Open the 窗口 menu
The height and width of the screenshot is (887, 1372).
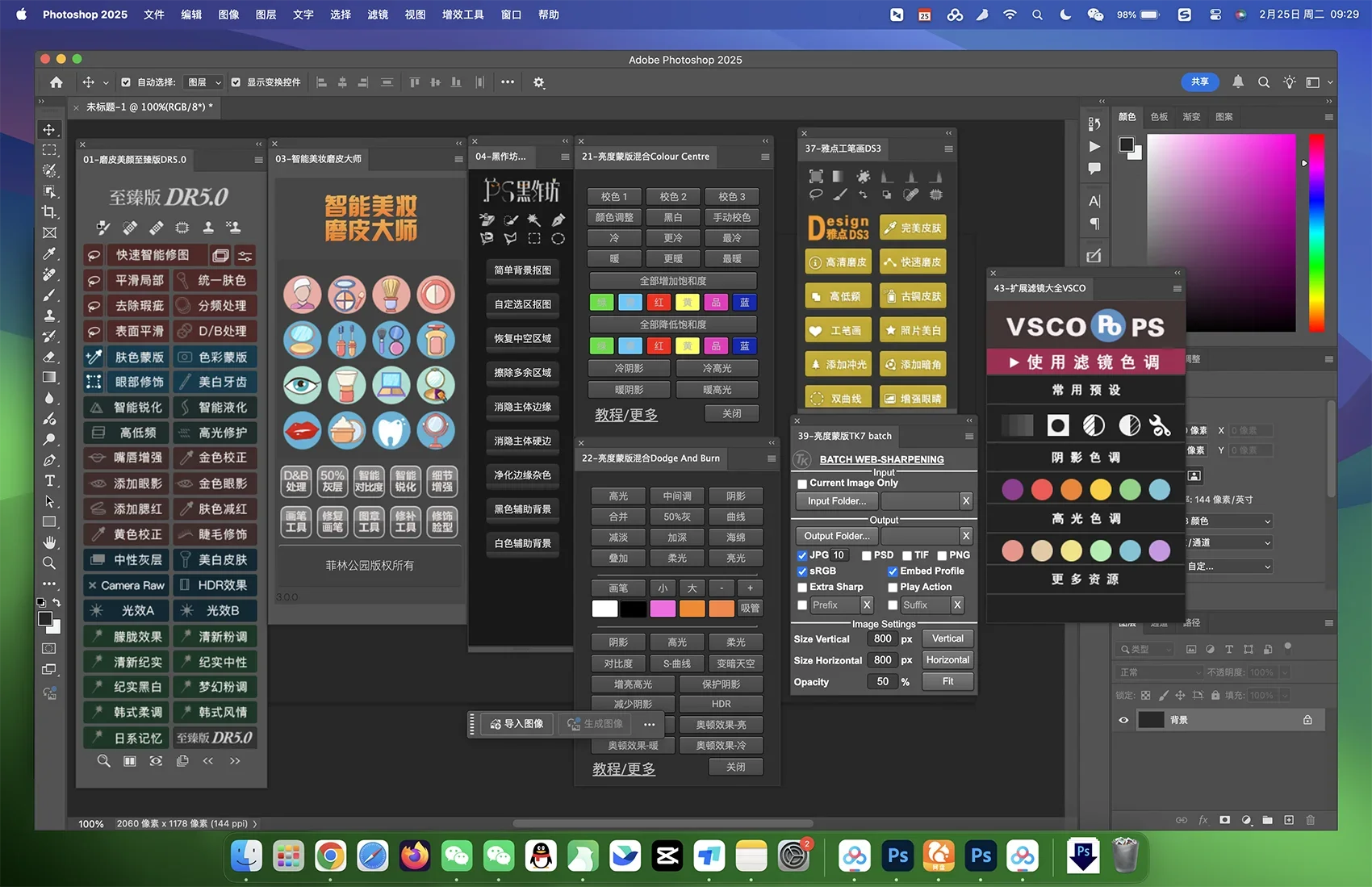(x=511, y=15)
